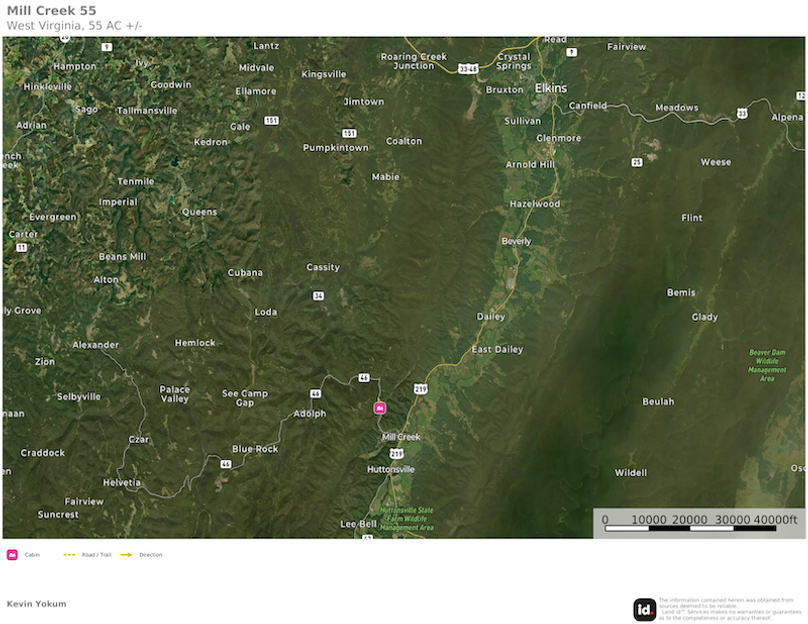Toggle the Road / Trail legend item

(70, 554)
